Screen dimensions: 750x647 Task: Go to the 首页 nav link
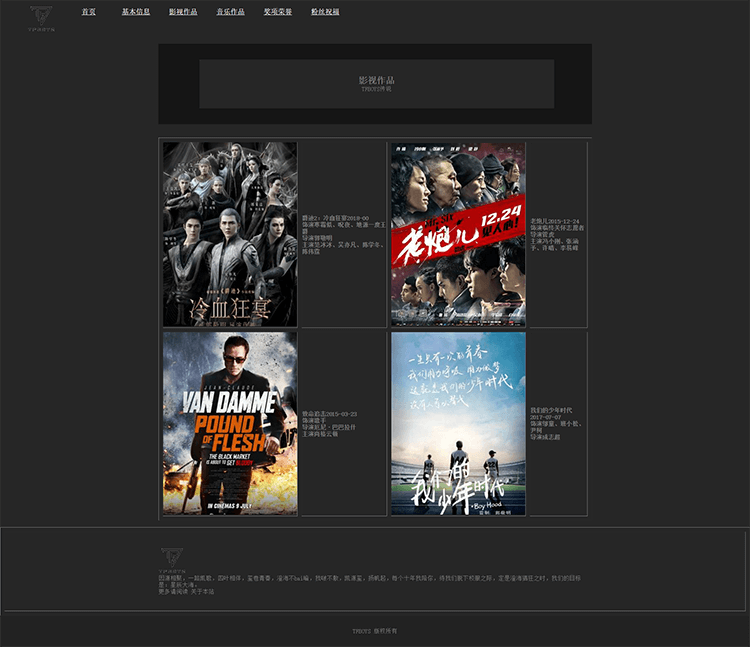click(88, 12)
